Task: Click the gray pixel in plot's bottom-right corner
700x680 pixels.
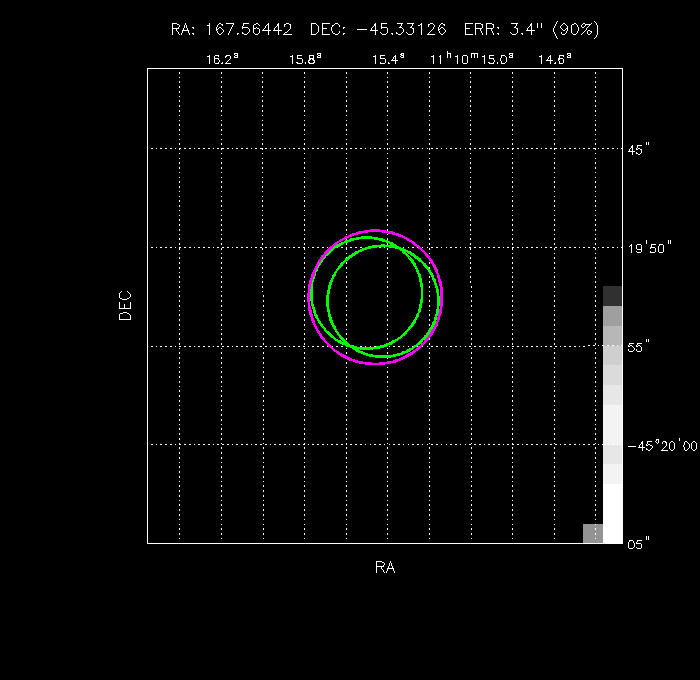Action: click(x=592, y=533)
